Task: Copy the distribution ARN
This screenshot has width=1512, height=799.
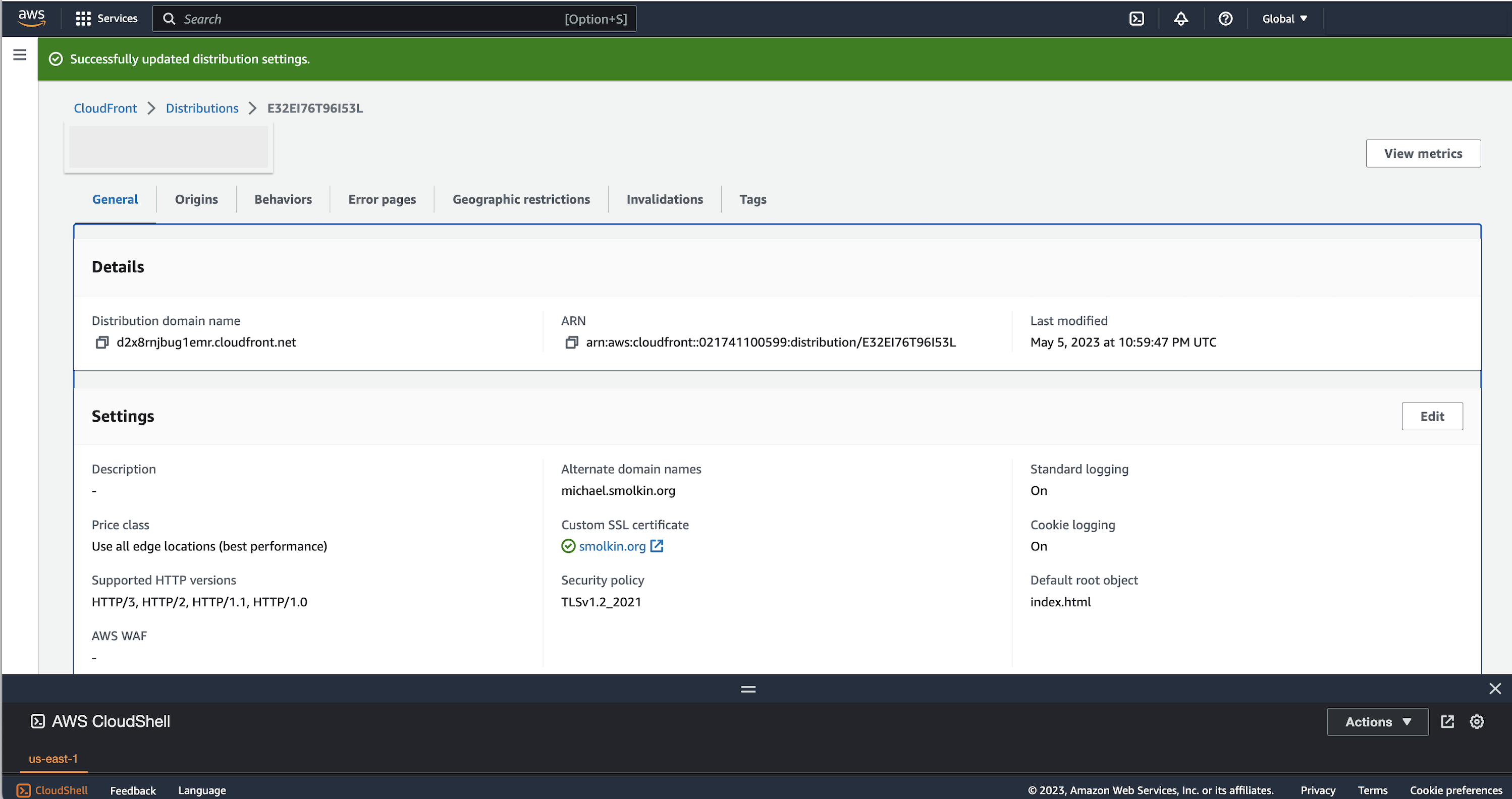Action: tap(572, 342)
